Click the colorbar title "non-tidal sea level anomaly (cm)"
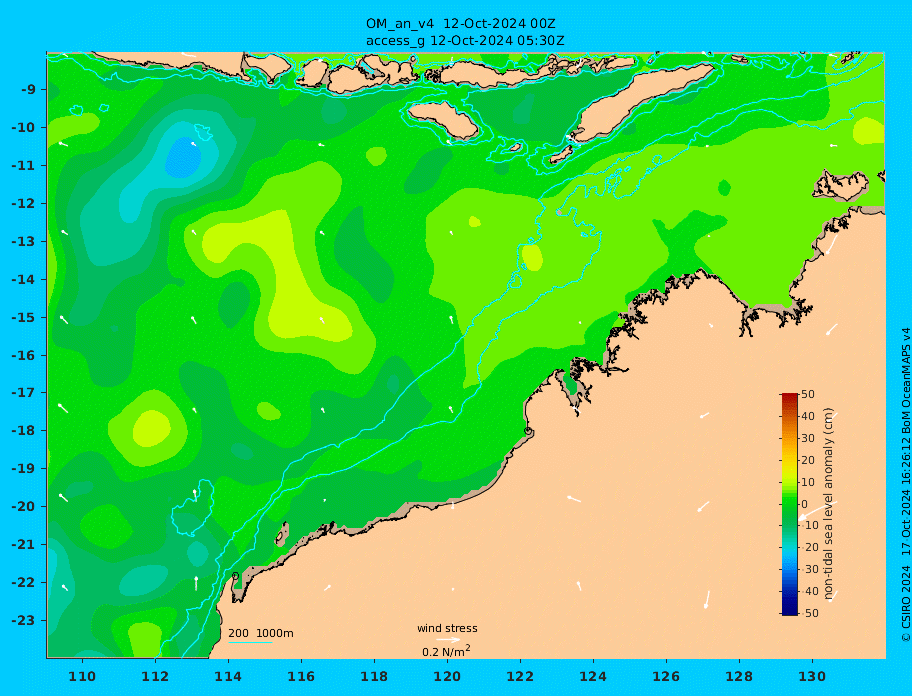The image size is (912, 696). [829, 503]
